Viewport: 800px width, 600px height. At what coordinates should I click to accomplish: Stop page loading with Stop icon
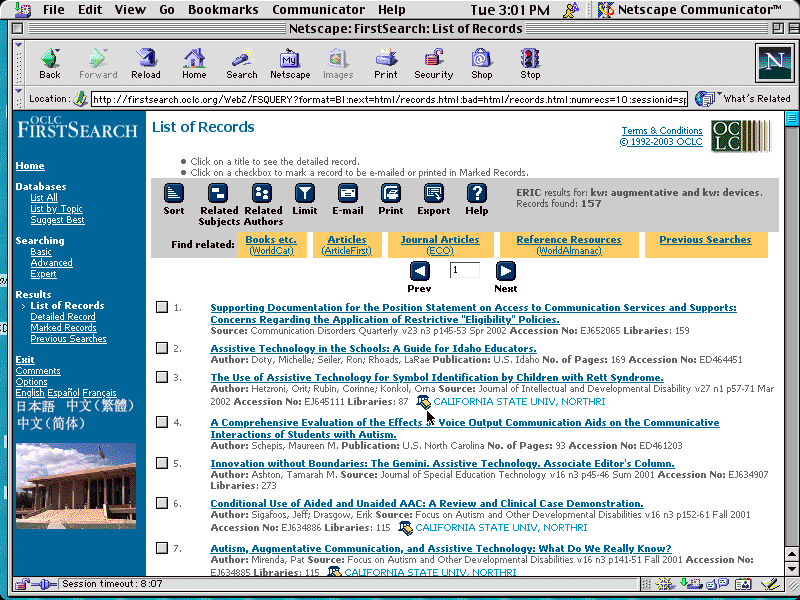pos(530,64)
